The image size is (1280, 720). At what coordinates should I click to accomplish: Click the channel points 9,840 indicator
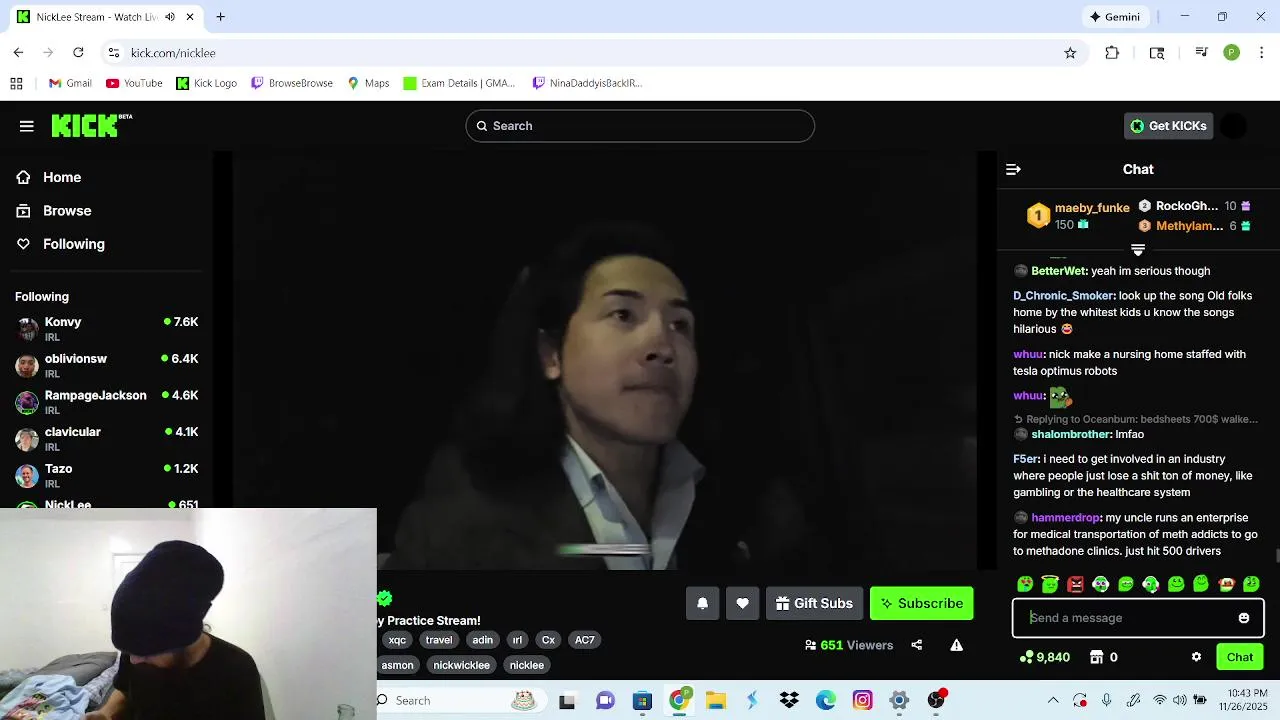coord(1044,657)
